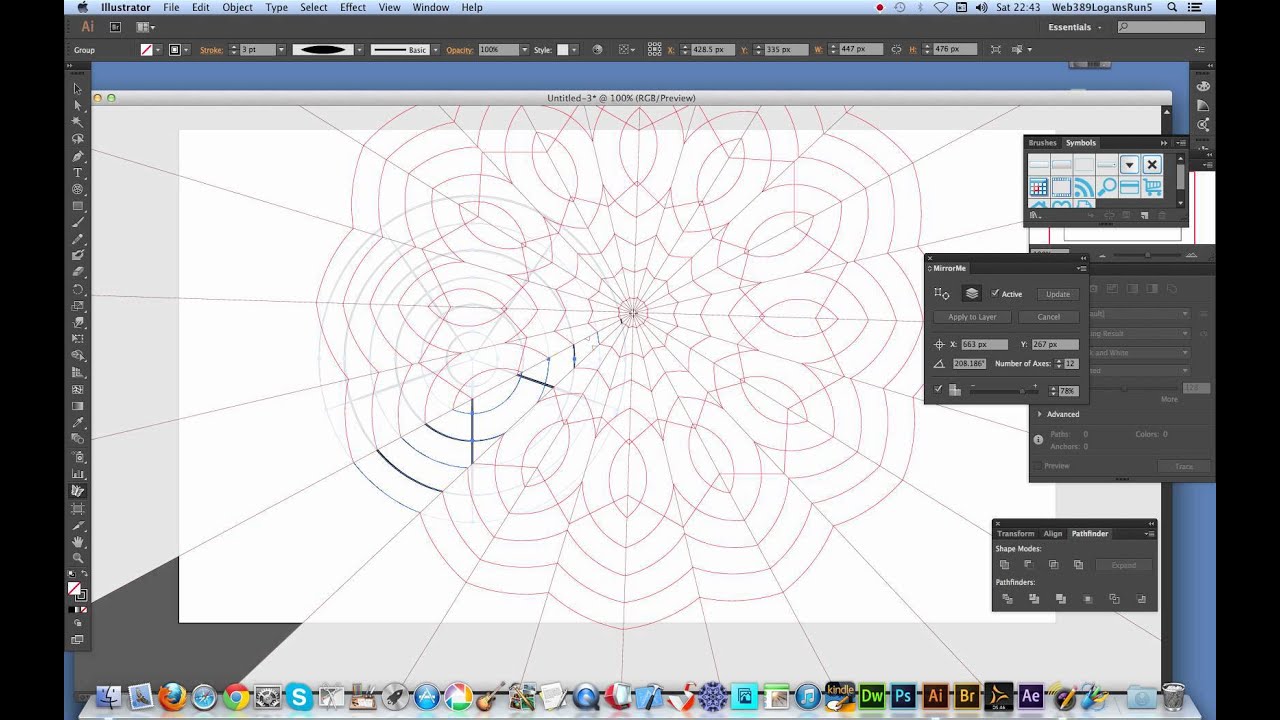Click the RSS feed symbol

pos(1083,187)
